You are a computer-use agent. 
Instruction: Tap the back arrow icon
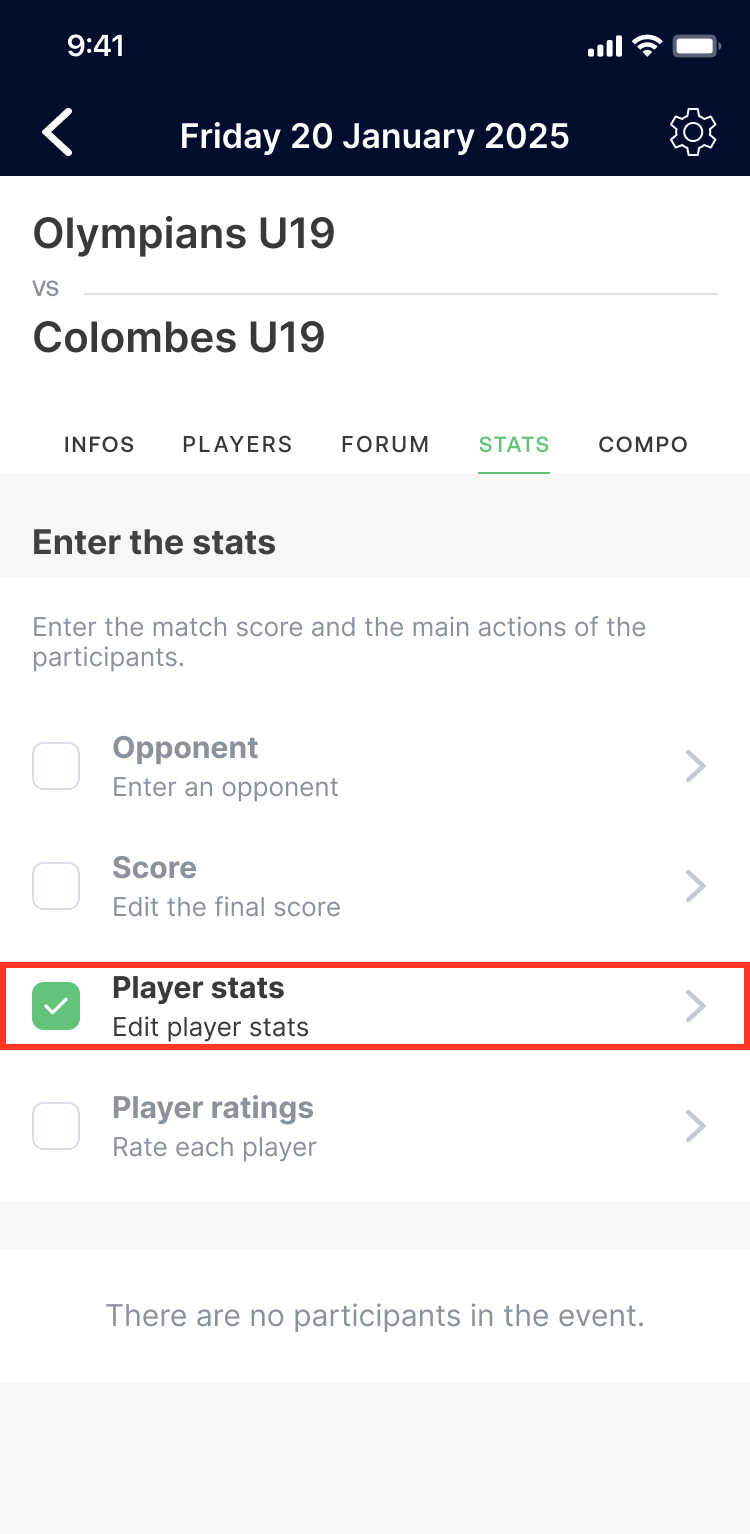[58, 134]
